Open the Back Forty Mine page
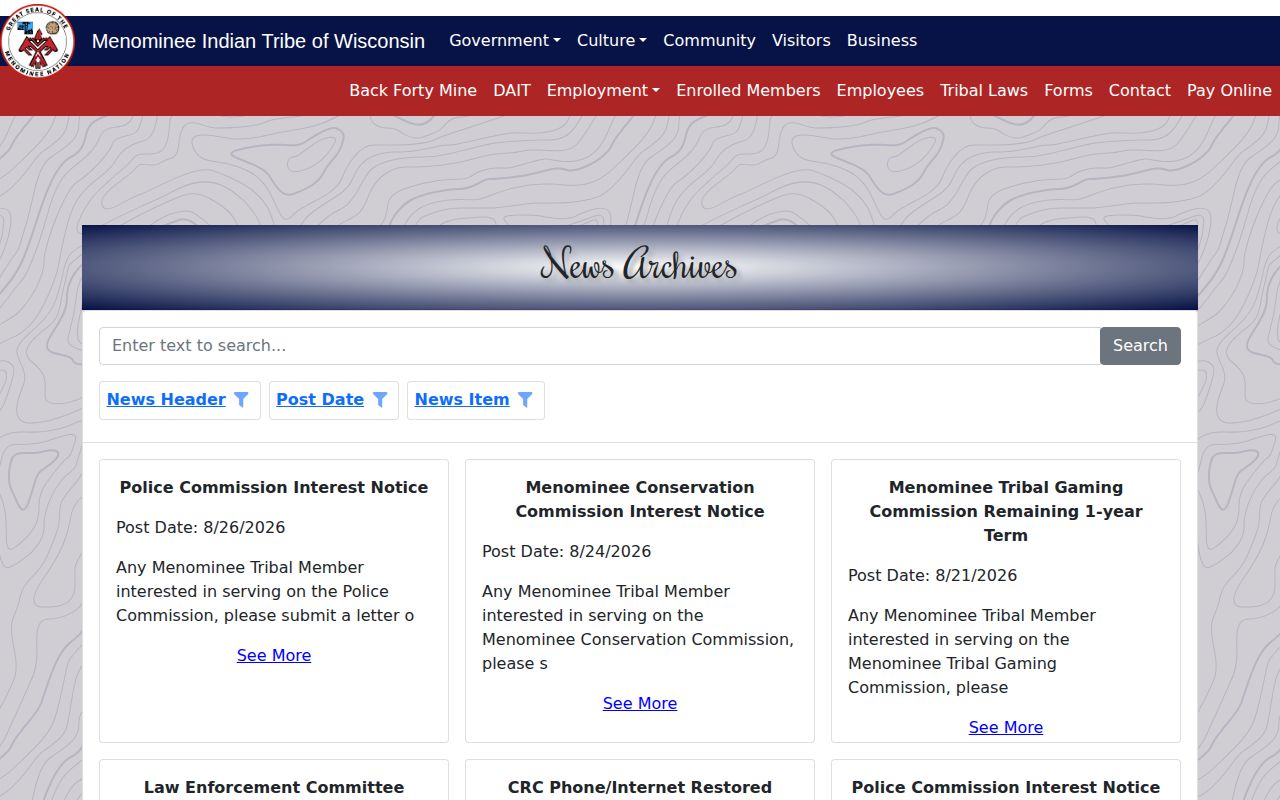1280x800 pixels. click(x=413, y=90)
